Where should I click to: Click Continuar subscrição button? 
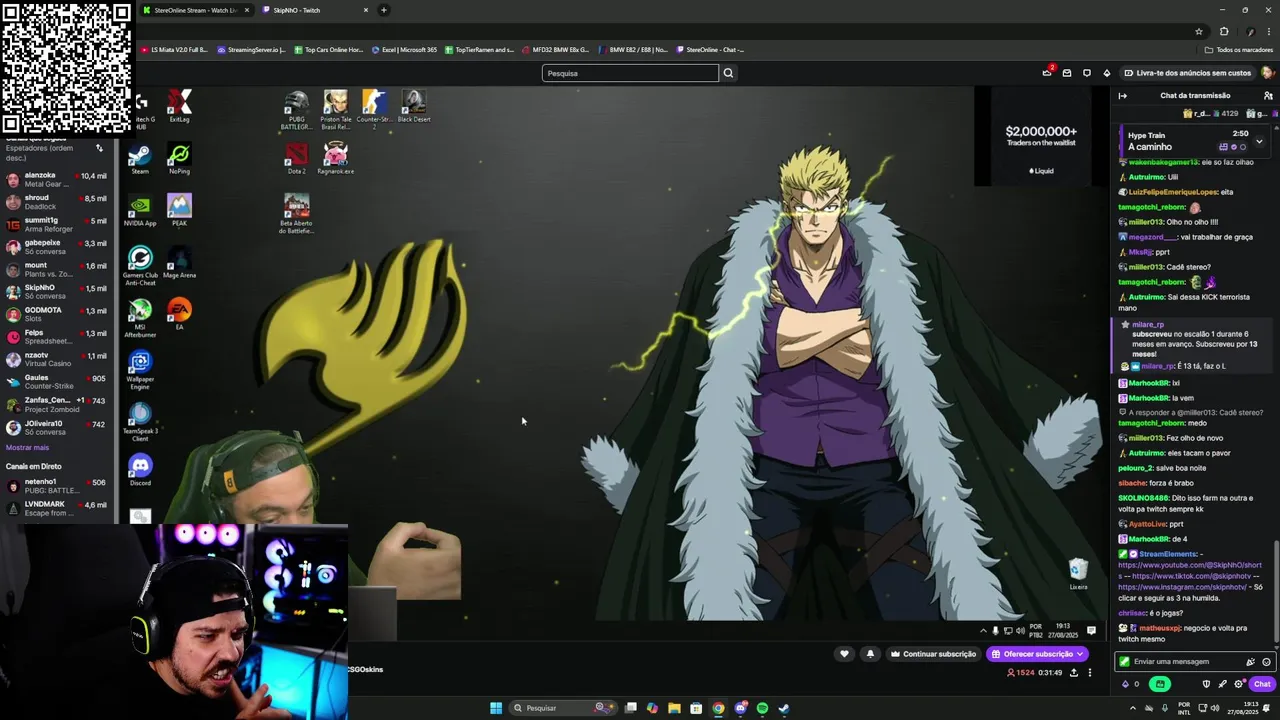[x=933, y=654]
